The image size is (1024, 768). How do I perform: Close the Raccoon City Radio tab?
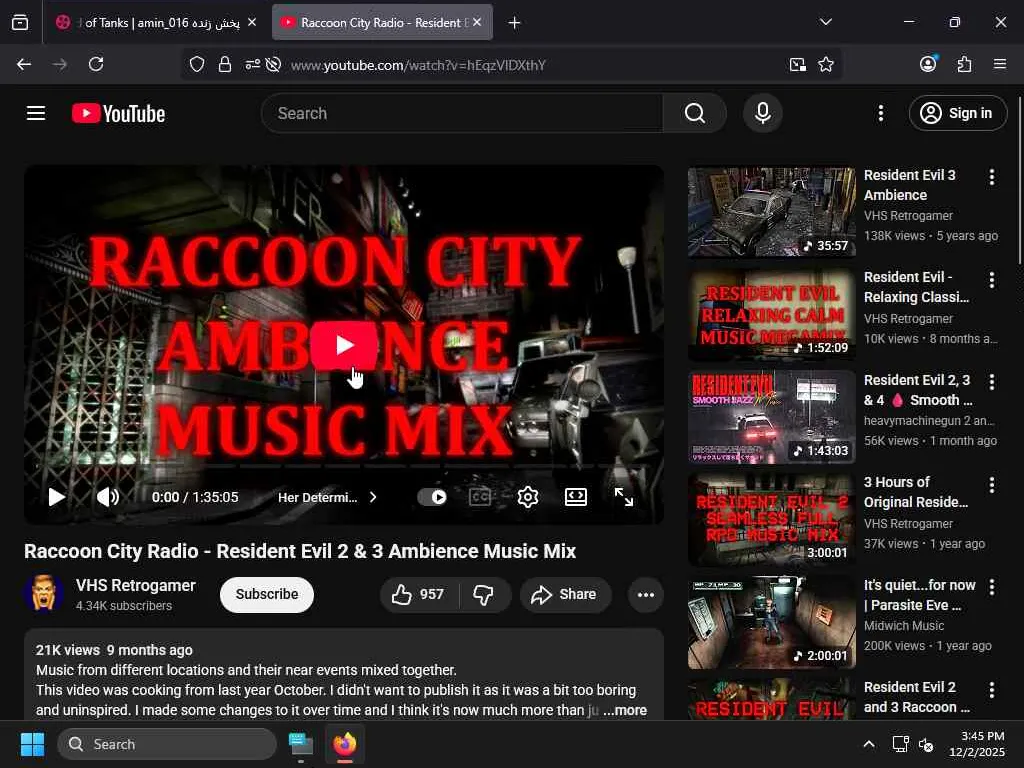click(x=477, y=22)
